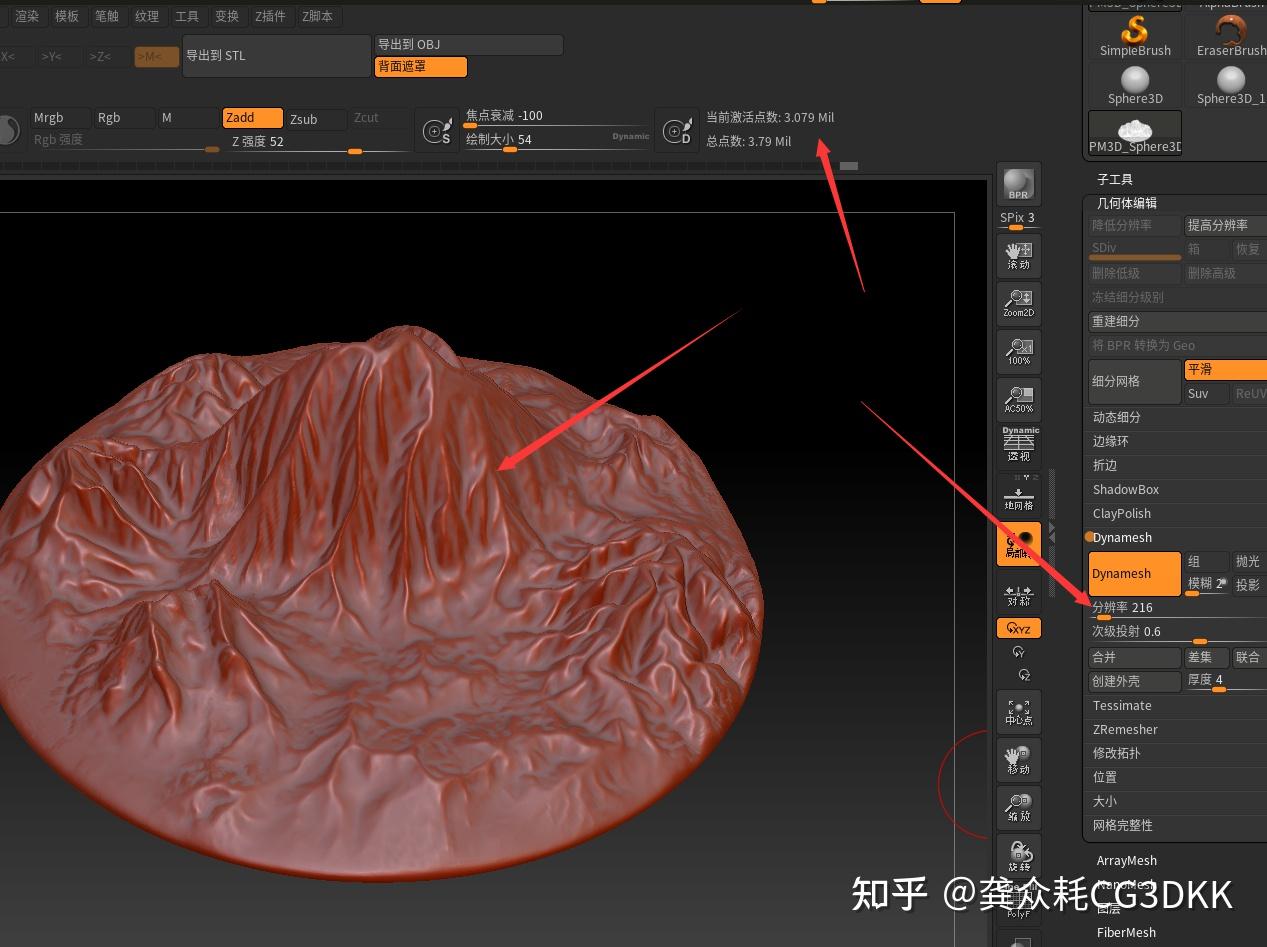Image resolution: width=1267 pixels, height=947 pixels.
Task: Activate the Dynamic 透视 perspective icon
Action: [1018, 441]
